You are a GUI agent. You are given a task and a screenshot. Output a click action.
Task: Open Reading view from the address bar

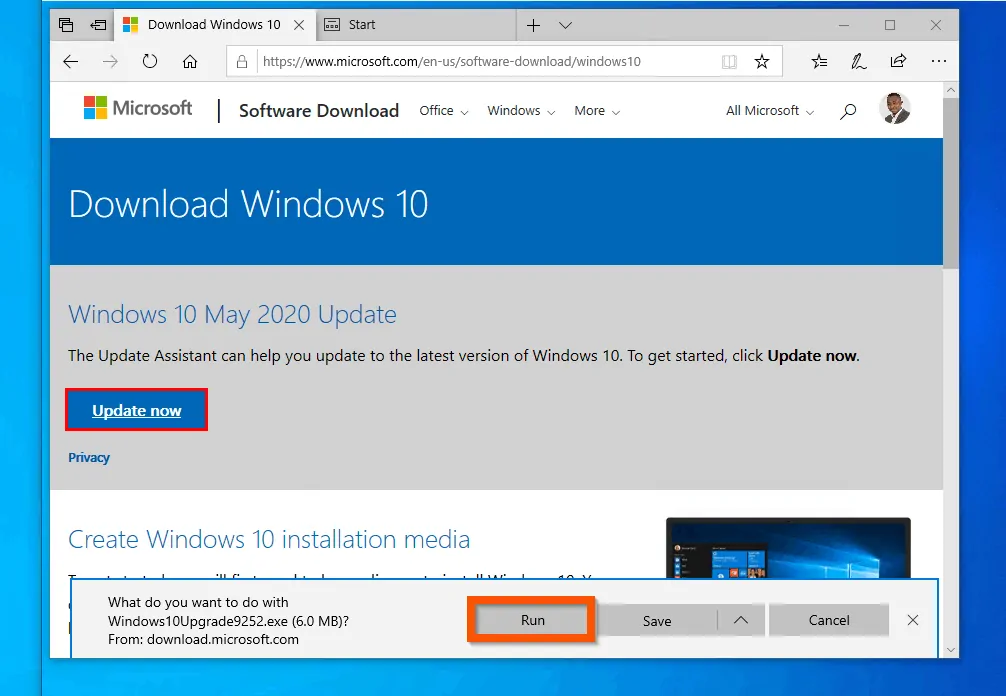tap(729, 62)
